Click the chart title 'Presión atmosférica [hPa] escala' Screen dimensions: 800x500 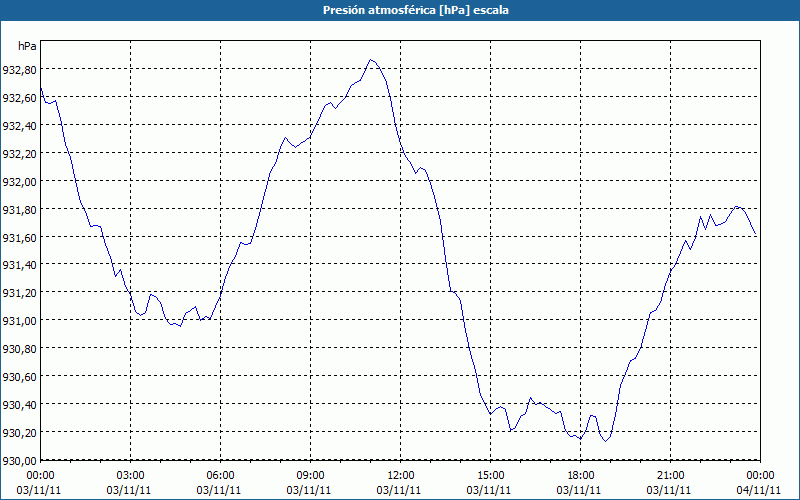[x=416, y=10]
